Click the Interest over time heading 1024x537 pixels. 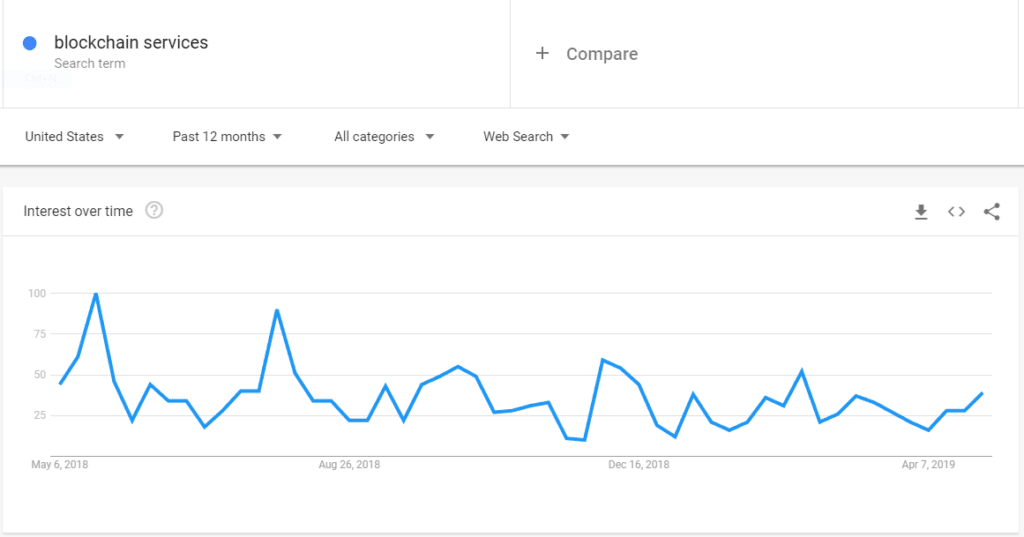[78, 211]
